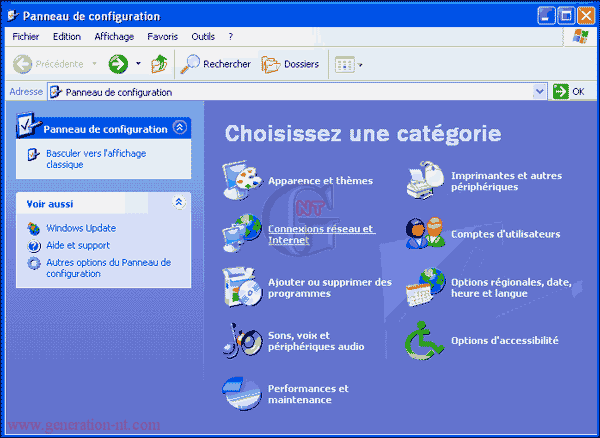This screenshot has height=438, width=600.
Task: Click the Dossiers folder icon
Action: click(271, 64)
